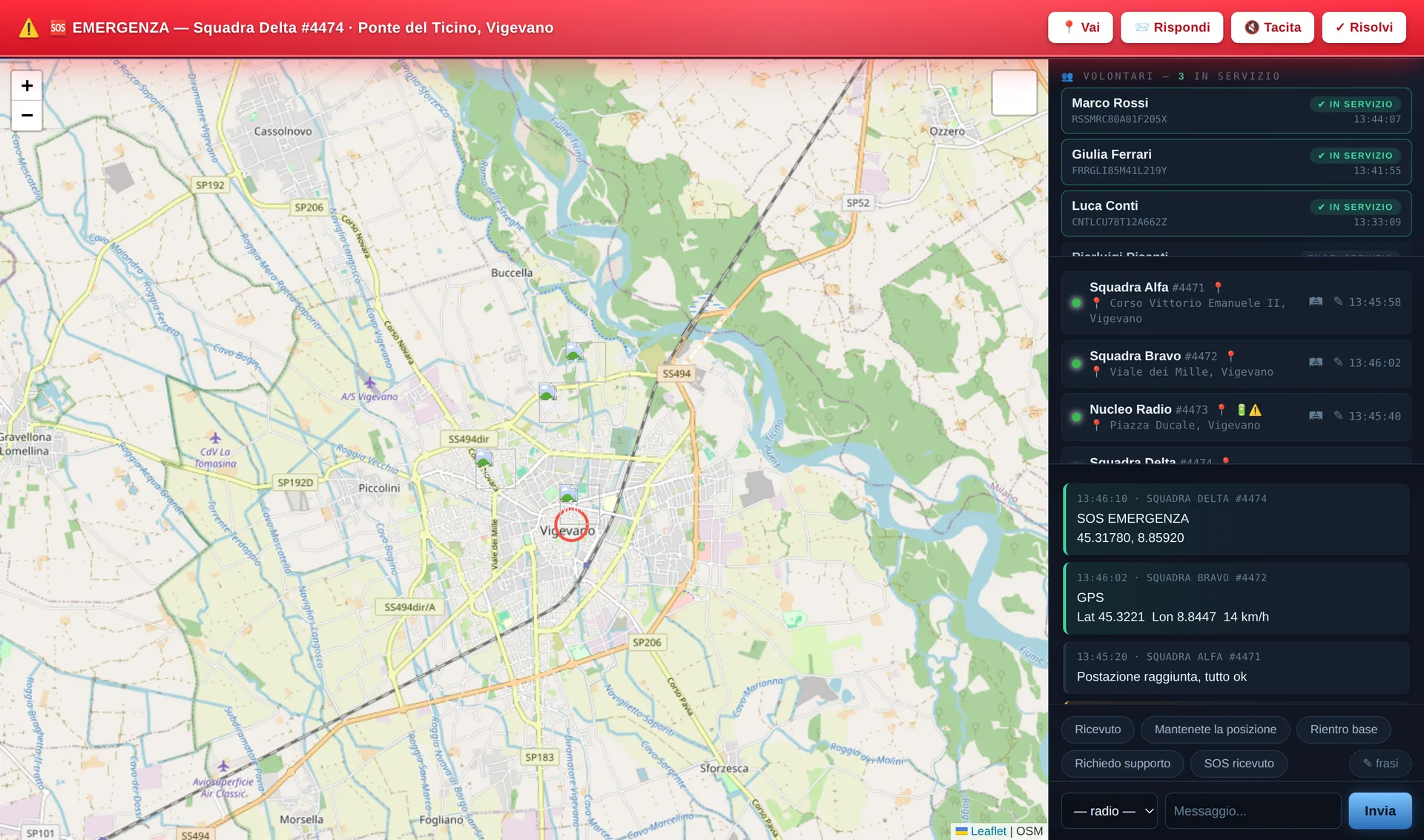The image size is (1424, 840).
Task: Click the Squadra Bravo timestamp 13:46:02
Action: click(1374, 363)
